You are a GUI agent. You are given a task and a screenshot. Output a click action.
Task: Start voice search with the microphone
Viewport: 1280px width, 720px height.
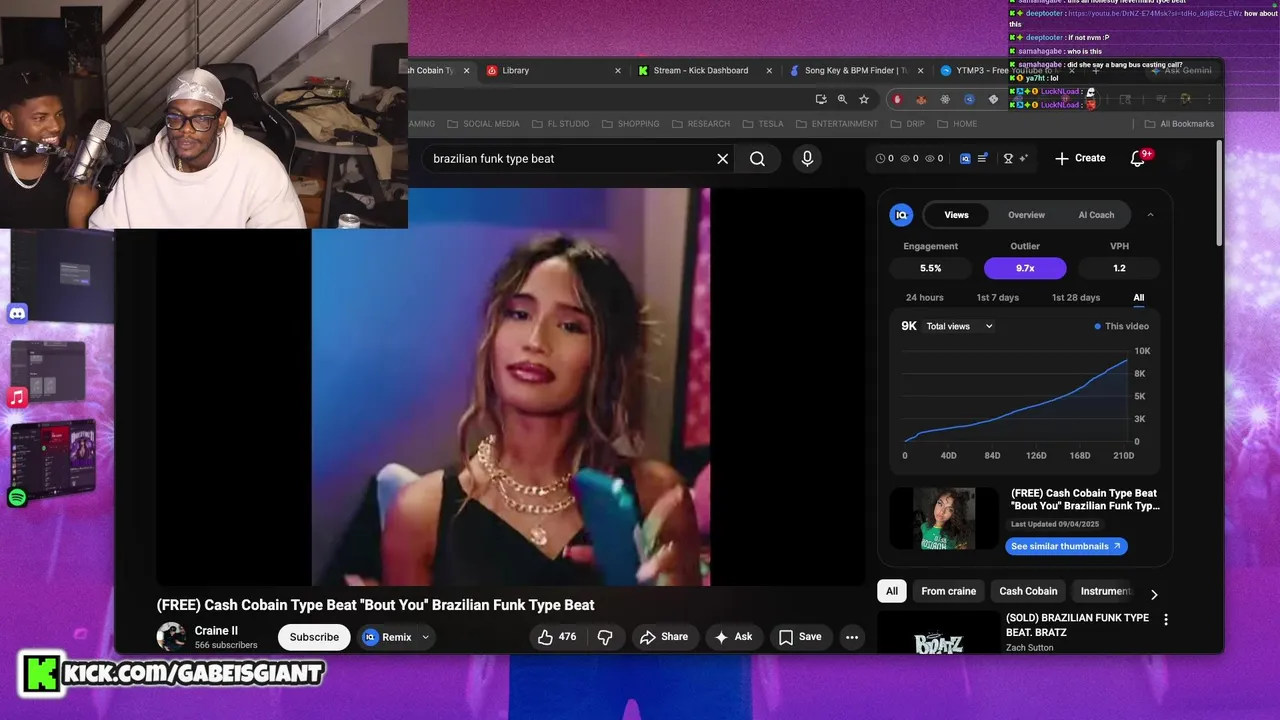pyautogui.click(x=807, y=158)
